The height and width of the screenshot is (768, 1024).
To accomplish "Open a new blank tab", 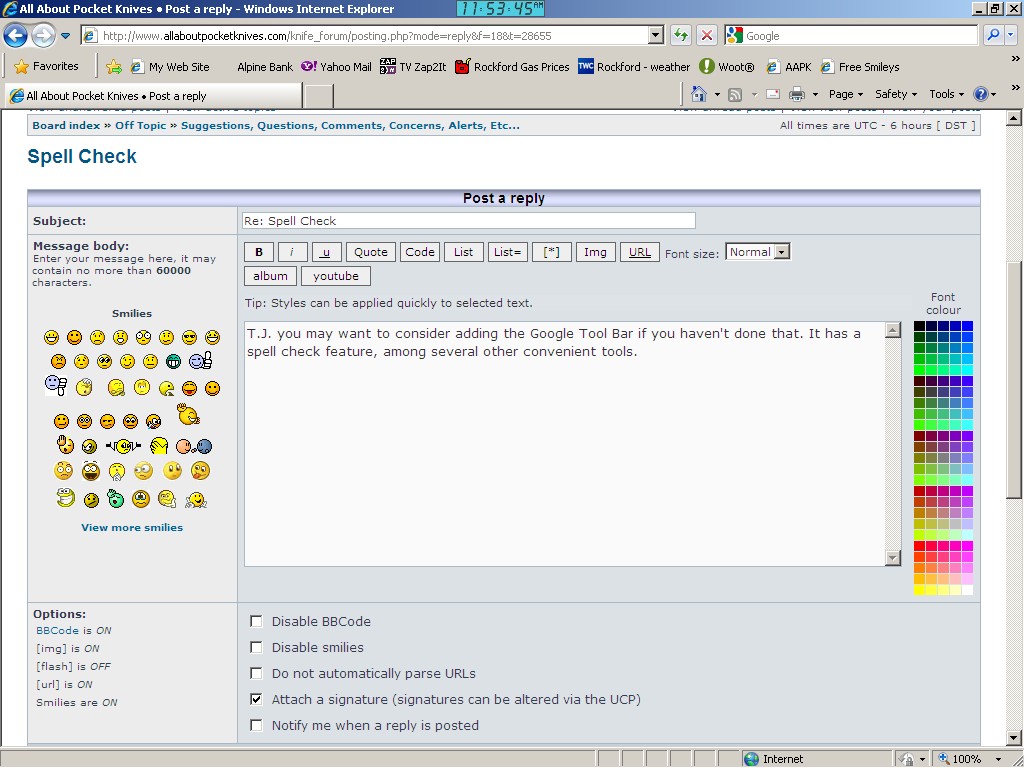I will (319, 96).
